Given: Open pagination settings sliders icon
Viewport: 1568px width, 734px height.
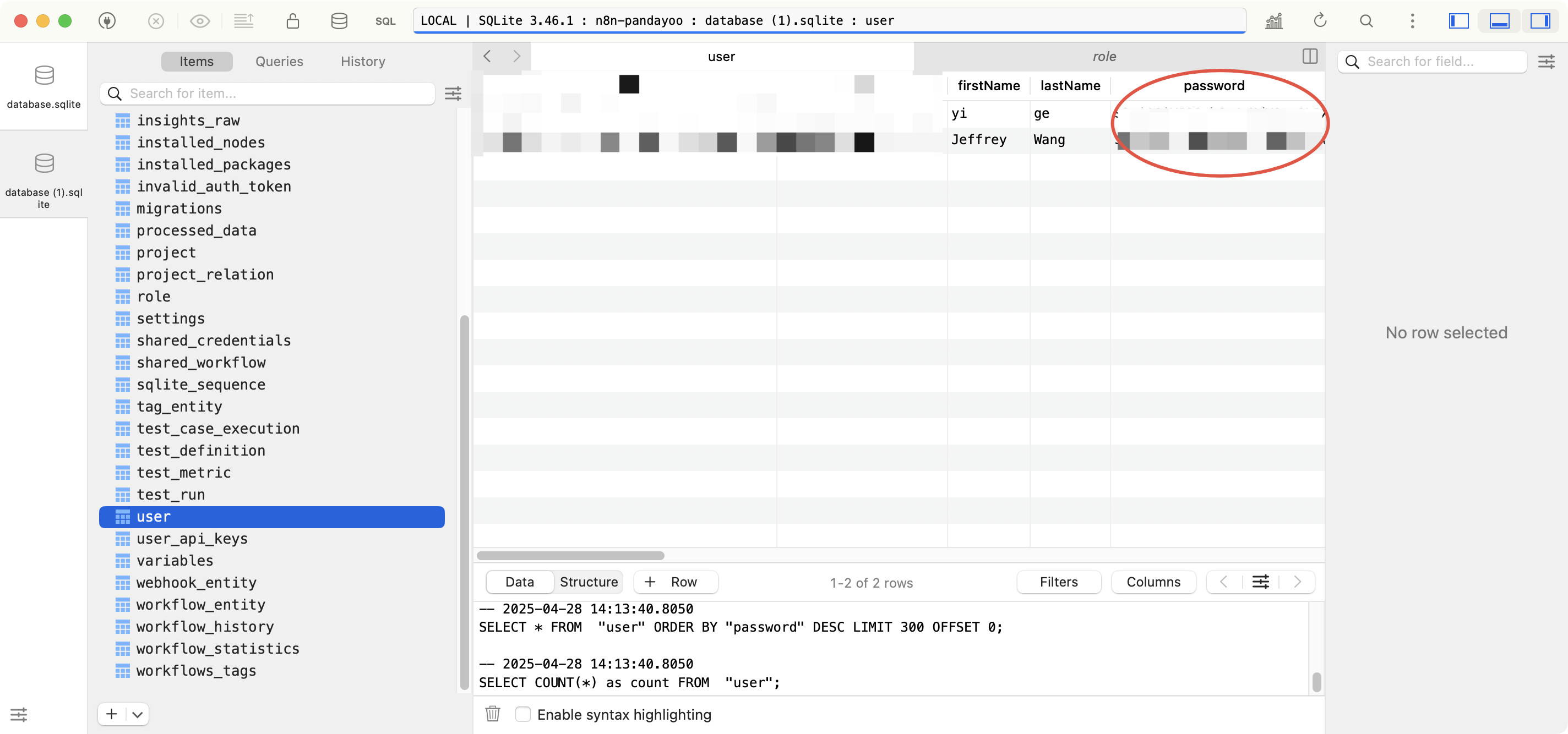Looking at the screenshot, I should coord(1260,582).
